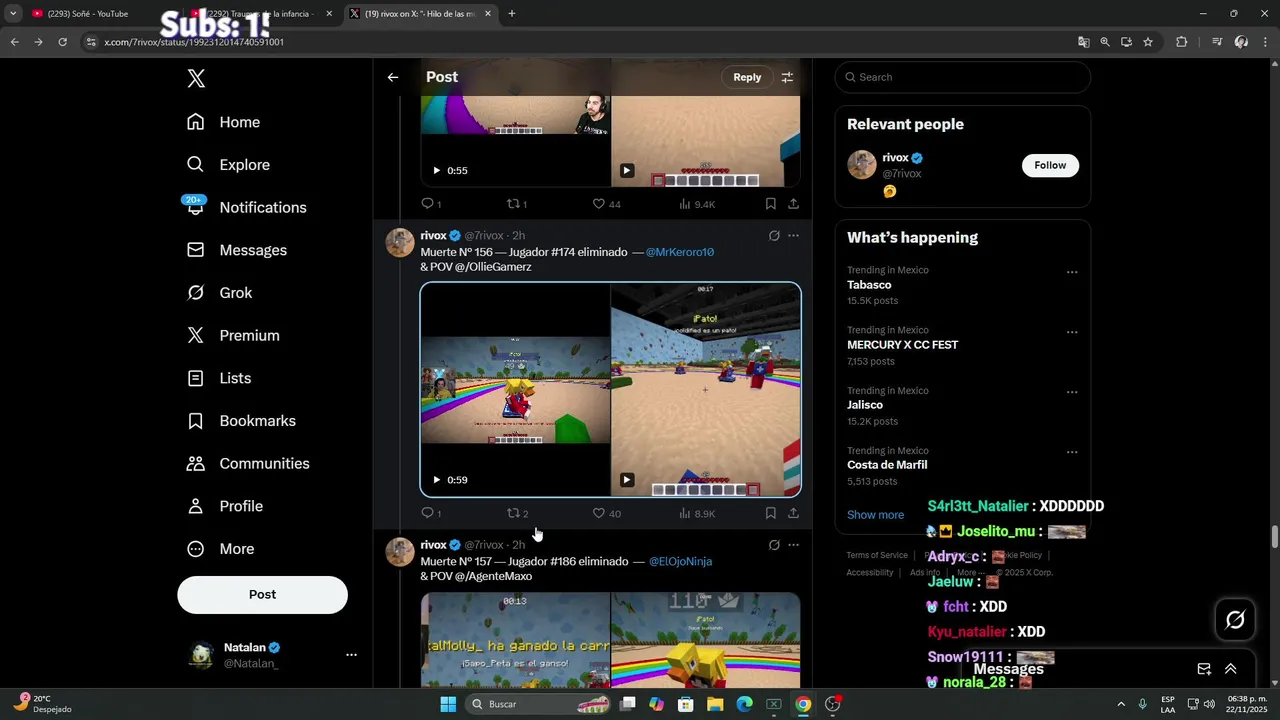Open Home in the sidebar

[224, 122]
